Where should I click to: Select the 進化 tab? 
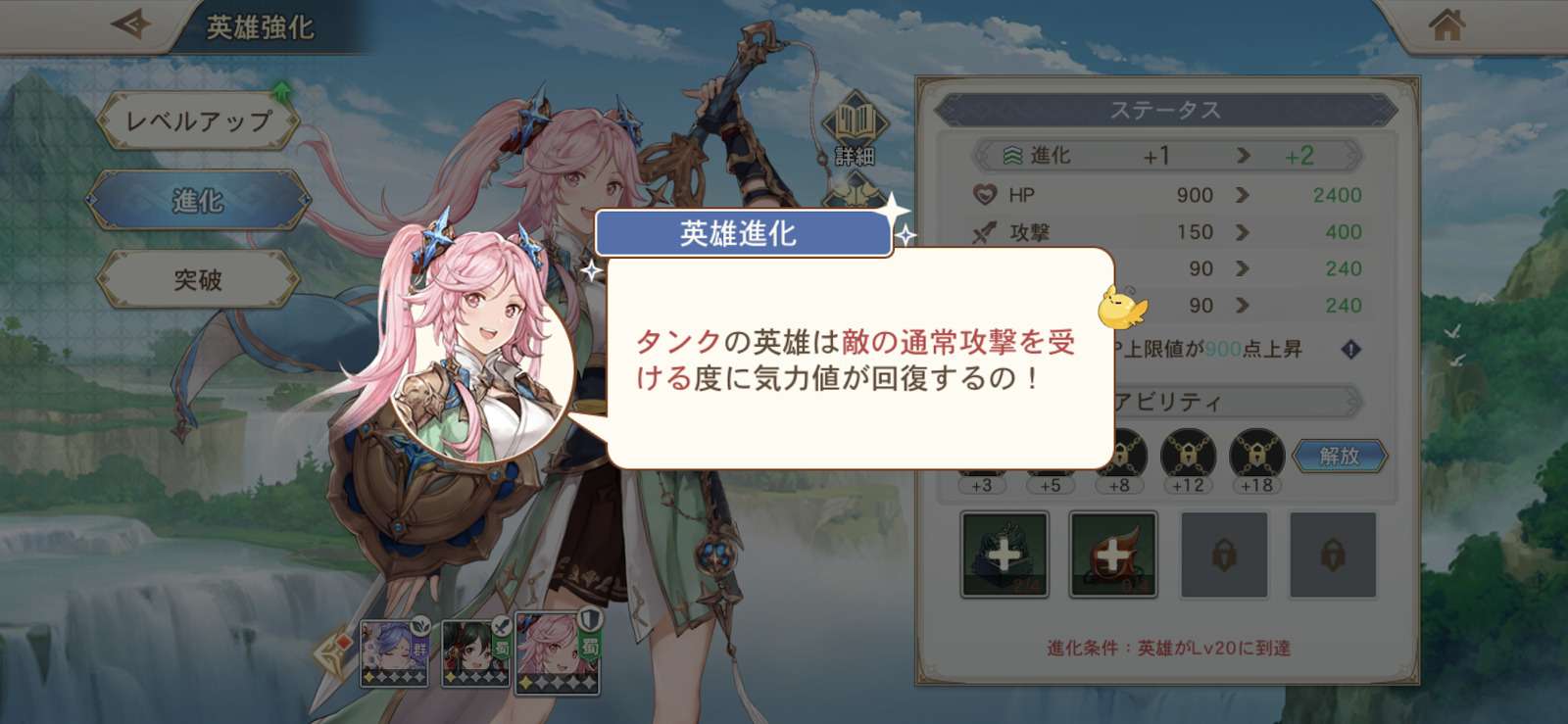click(x=199, y=200)
